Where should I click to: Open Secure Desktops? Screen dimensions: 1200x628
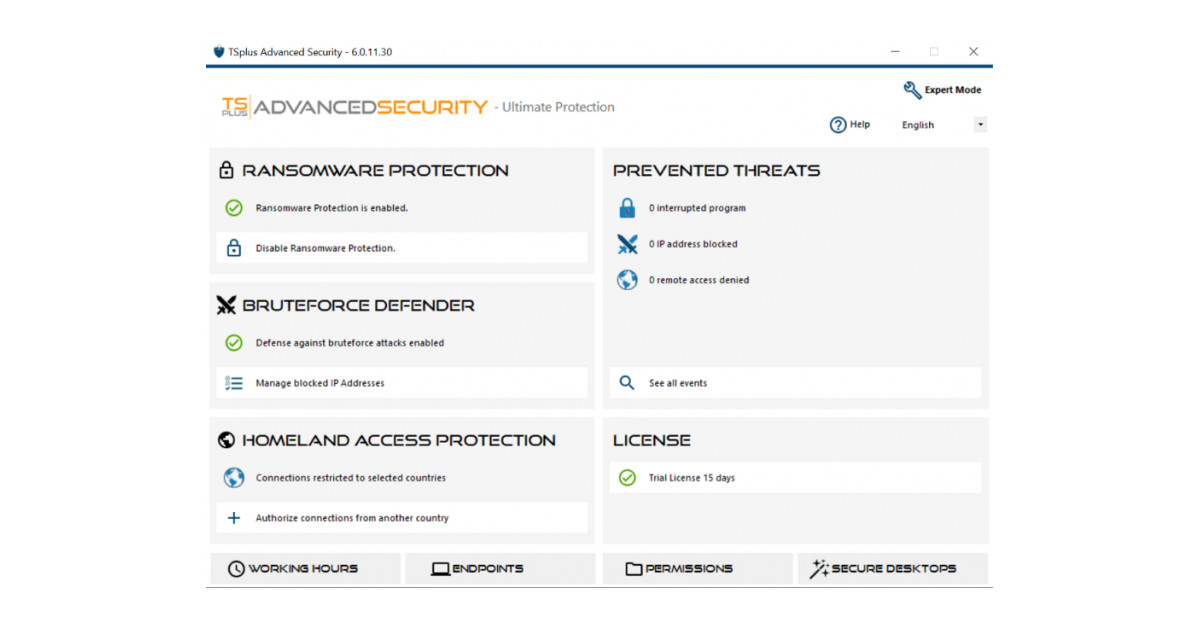coord(892,568)
